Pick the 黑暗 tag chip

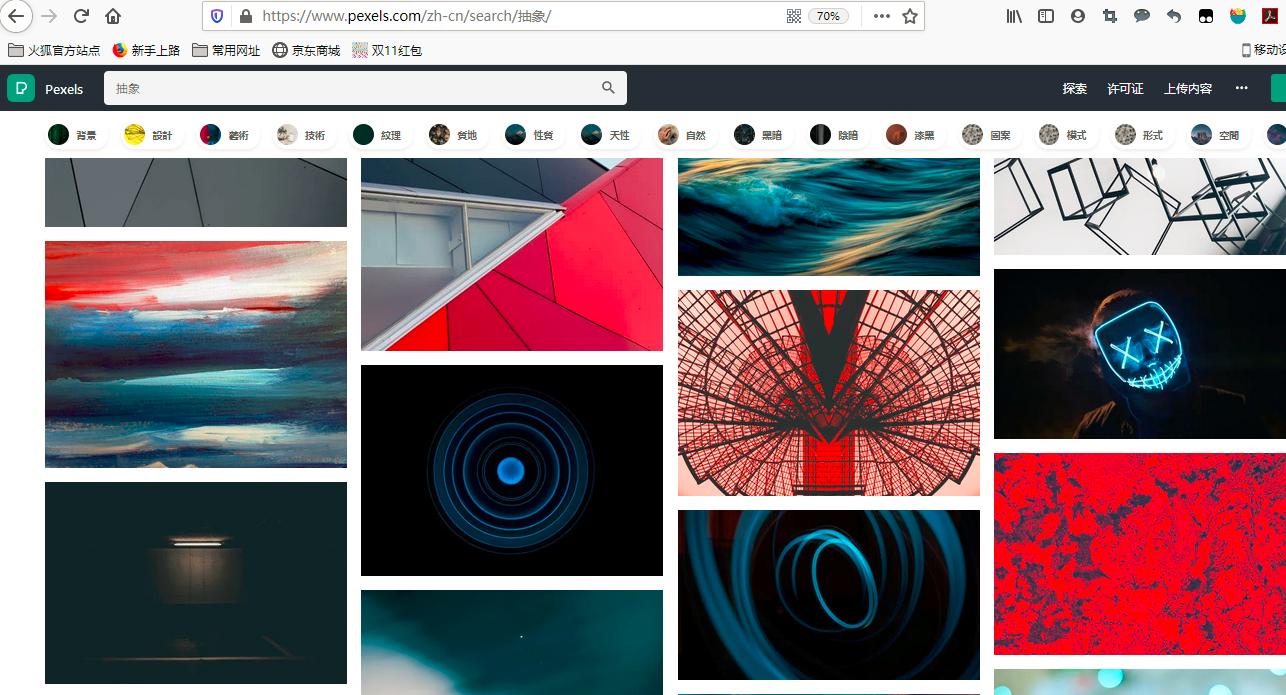pyautogui.click(x=759, y=135)
